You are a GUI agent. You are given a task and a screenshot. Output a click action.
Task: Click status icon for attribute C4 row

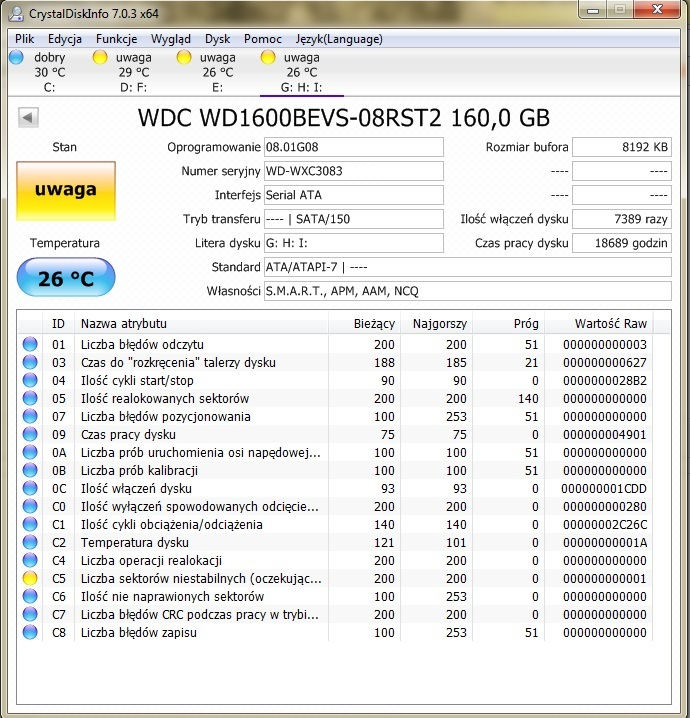pos(30,560)
